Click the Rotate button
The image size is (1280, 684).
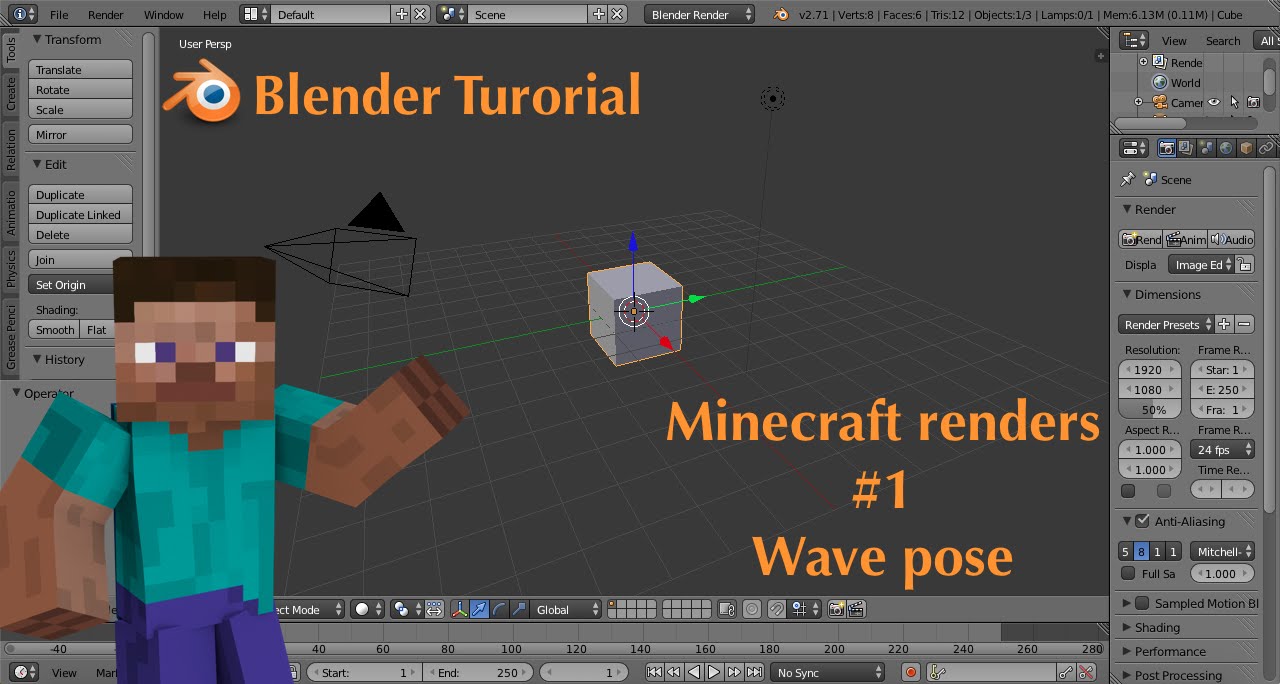tap(81, 90)
